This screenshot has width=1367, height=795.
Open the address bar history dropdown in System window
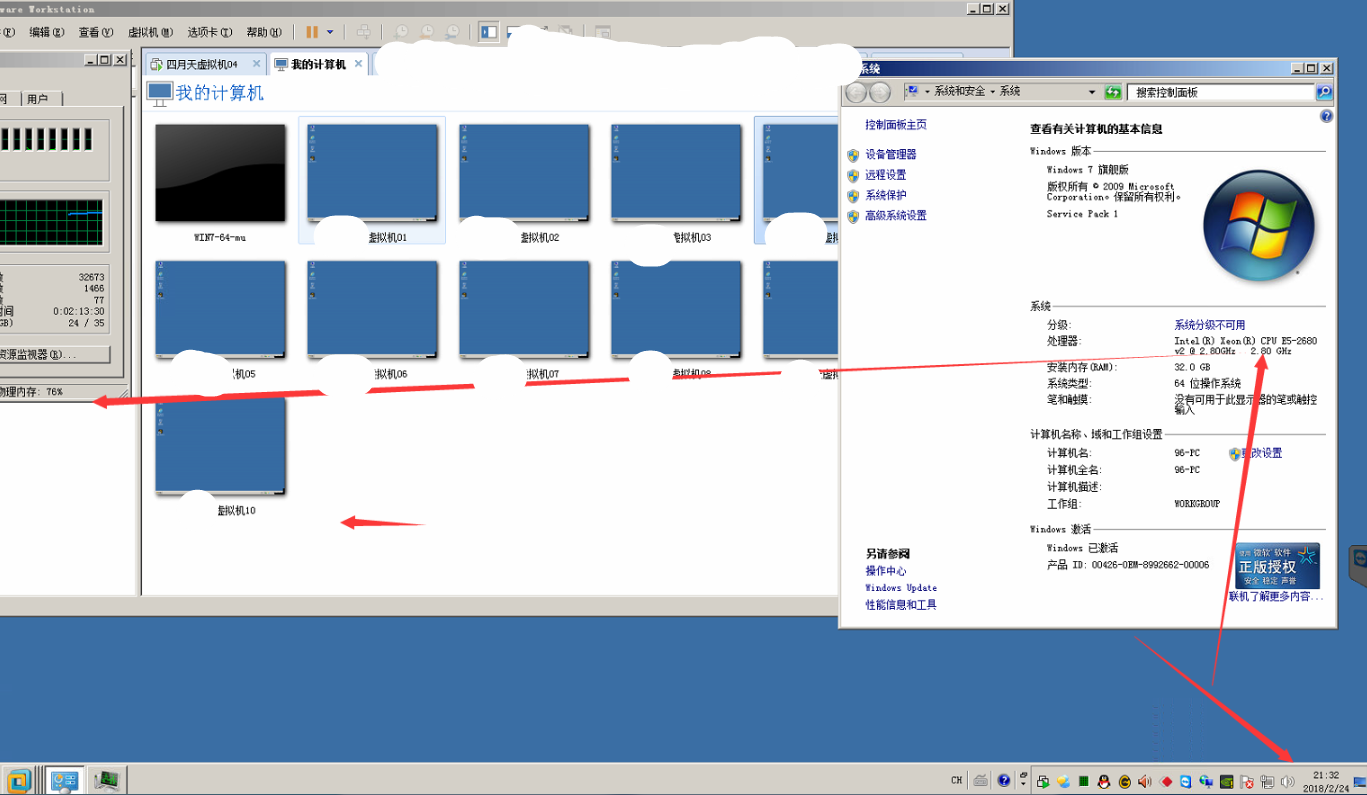pyautogui.click(x=1092, y=92)
